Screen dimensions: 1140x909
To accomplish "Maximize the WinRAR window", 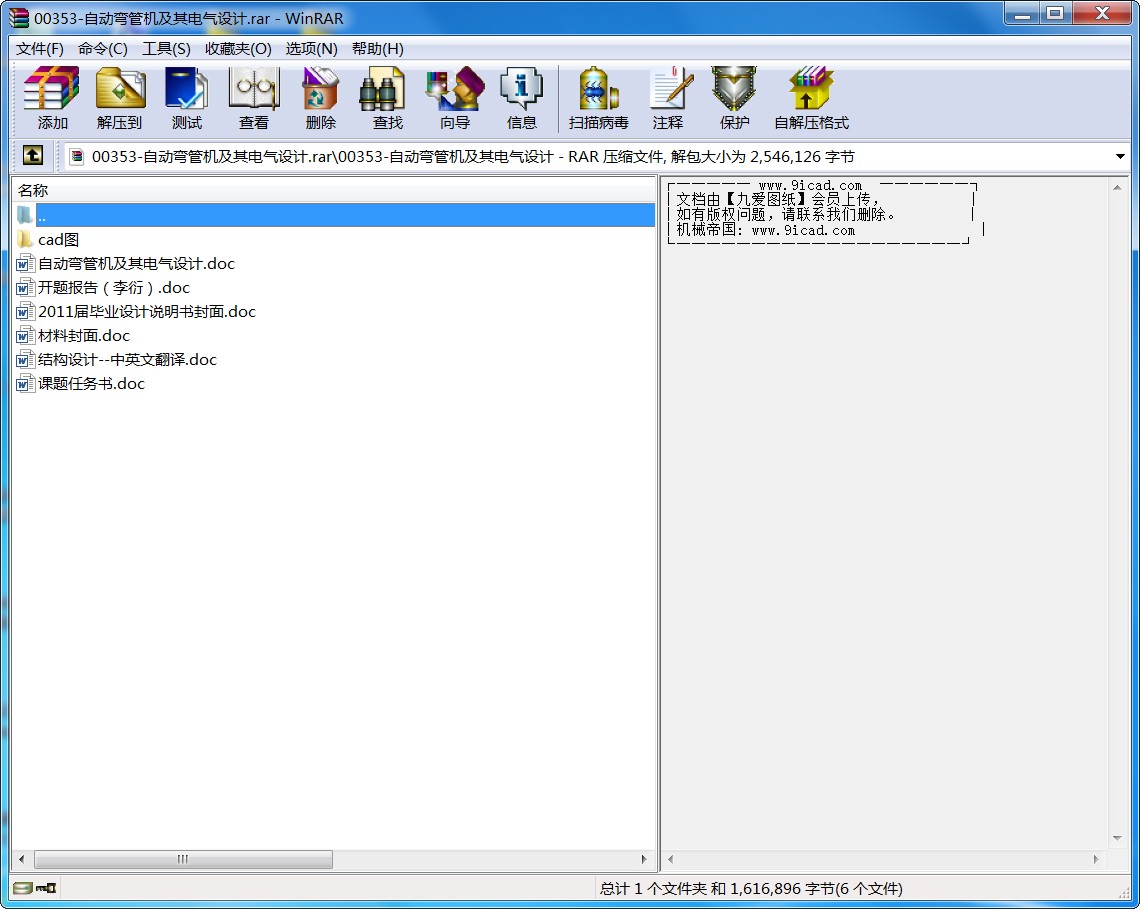I will coord(1055,14).
